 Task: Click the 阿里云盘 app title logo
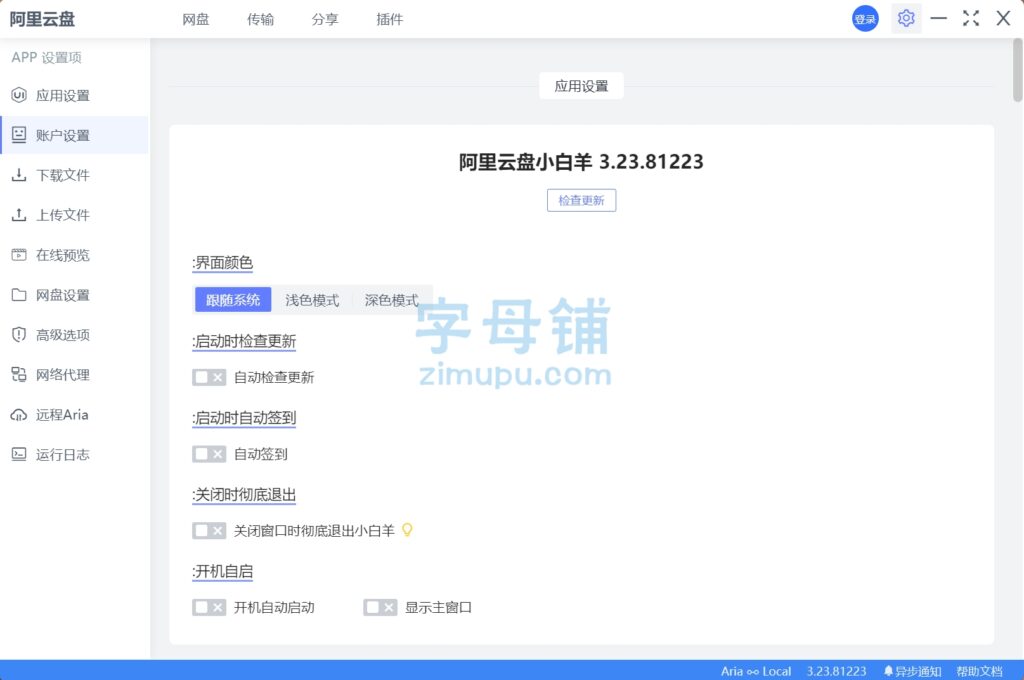coord(42,19)
